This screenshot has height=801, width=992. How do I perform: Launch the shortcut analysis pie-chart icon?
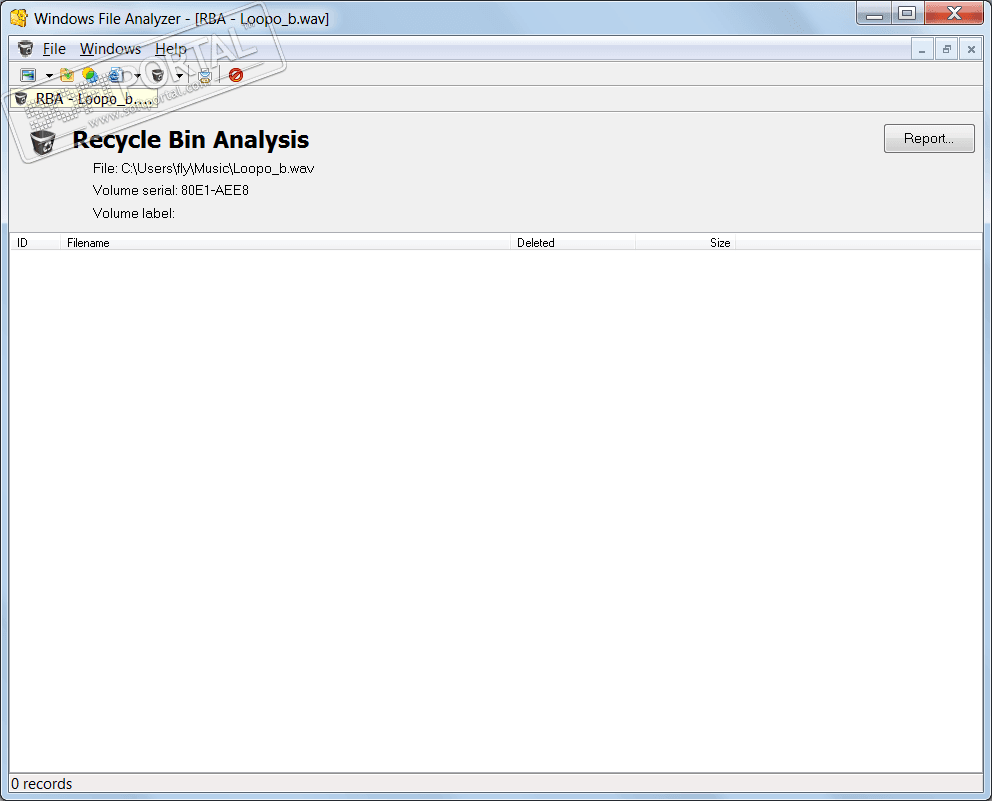click(x=90, y=75)
